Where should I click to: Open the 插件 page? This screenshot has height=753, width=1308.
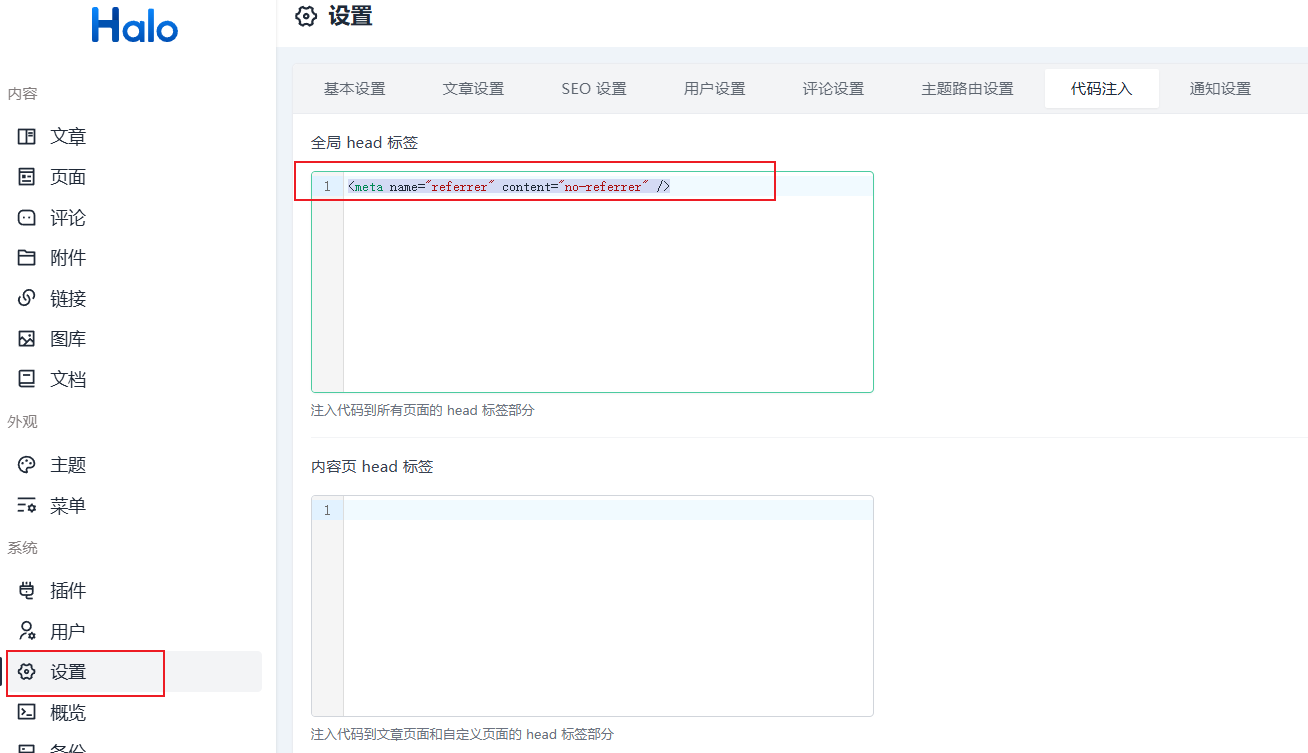(68, 591)
